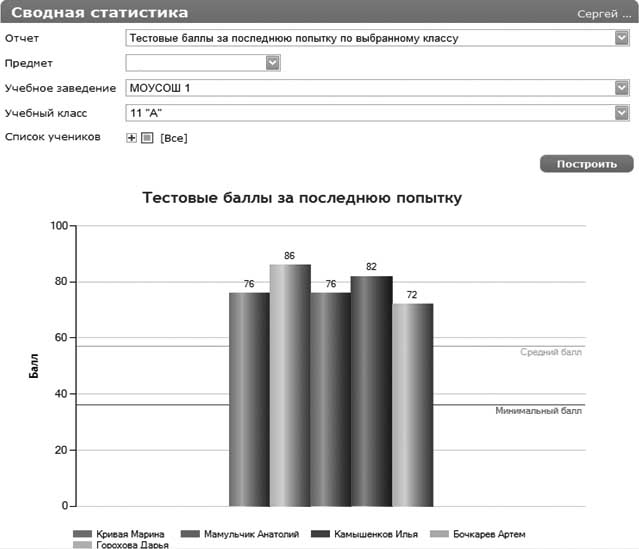Click legend swatch for Бочкарев Артем

(439, 534)
